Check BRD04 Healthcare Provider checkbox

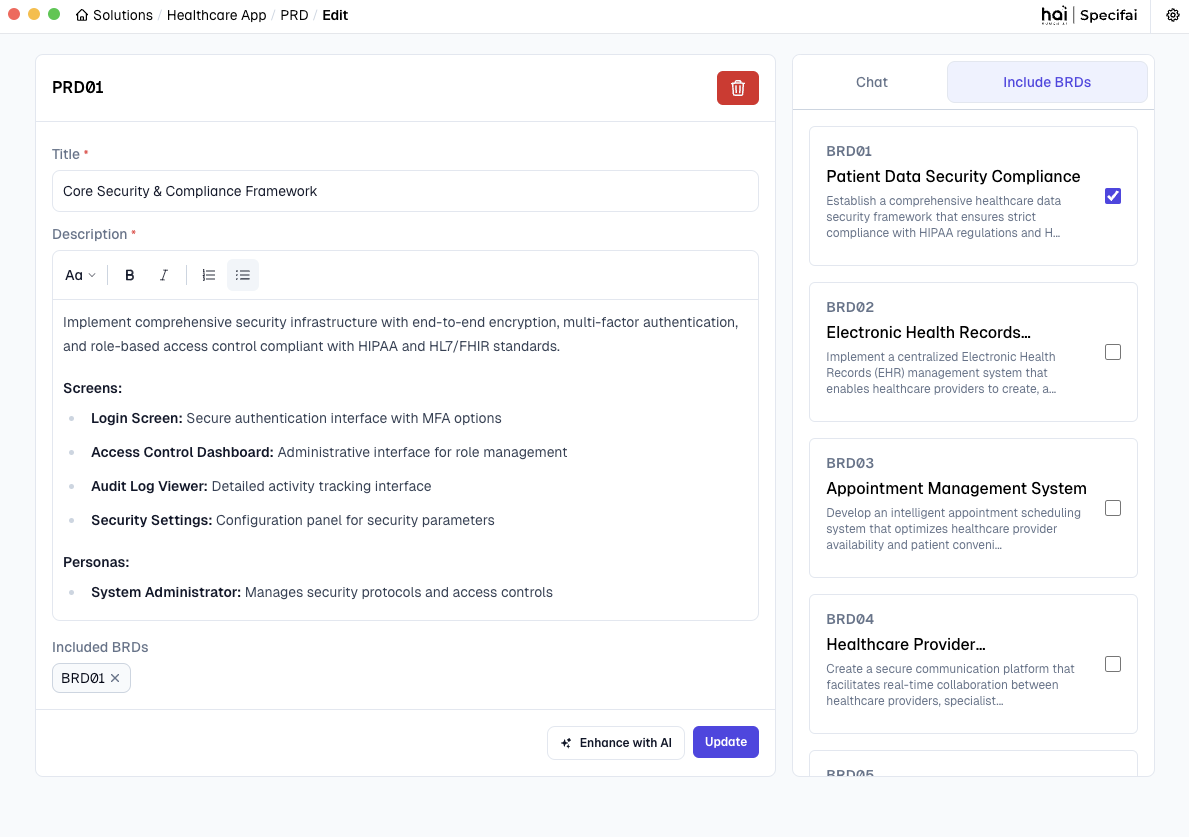coord(1112,665)
